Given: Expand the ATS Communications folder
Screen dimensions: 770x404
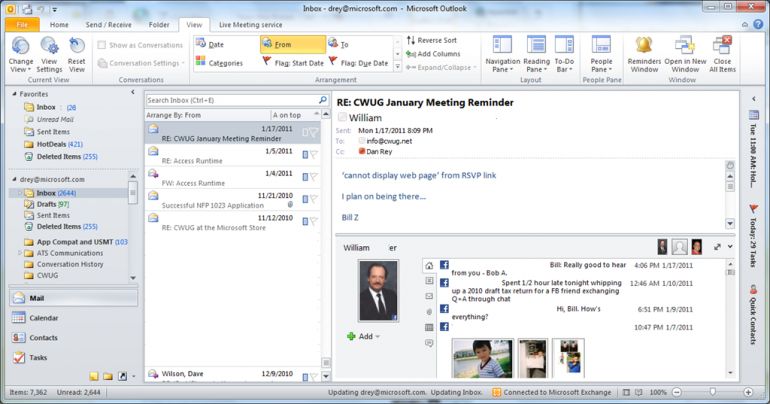Looking at the screenshot, I should tap(20, 253).
